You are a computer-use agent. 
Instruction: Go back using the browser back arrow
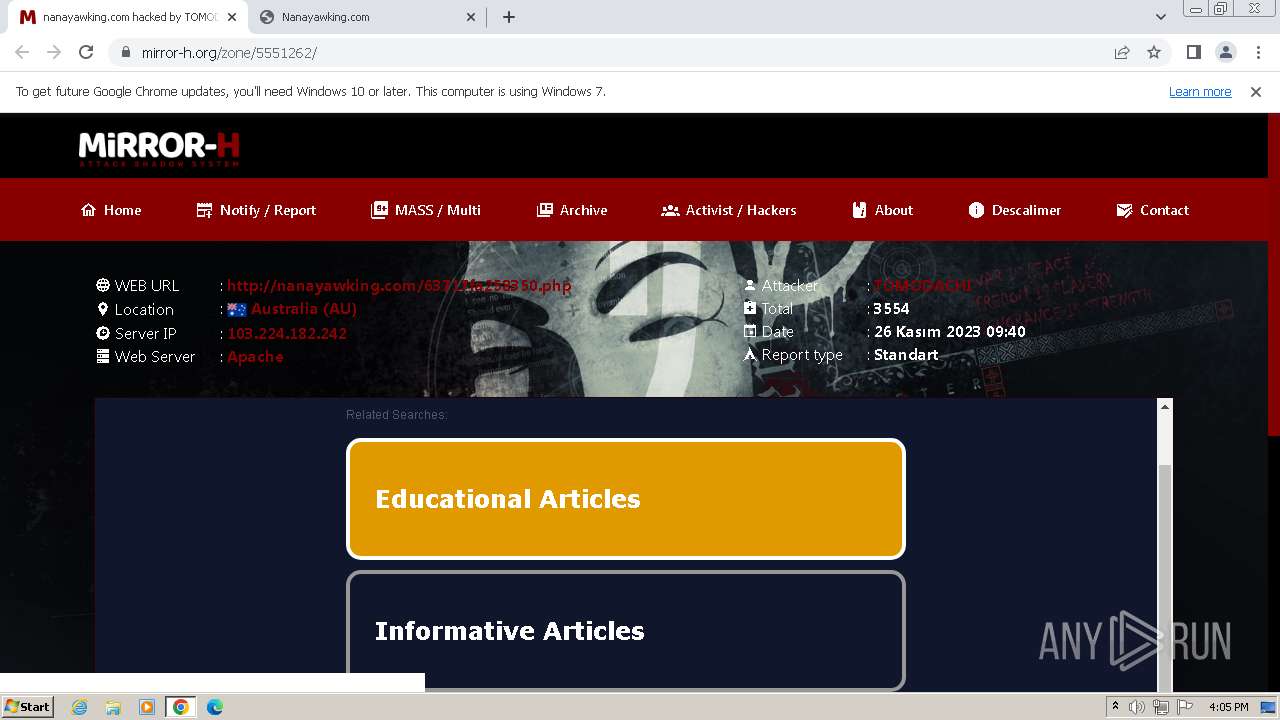(22, 52)
